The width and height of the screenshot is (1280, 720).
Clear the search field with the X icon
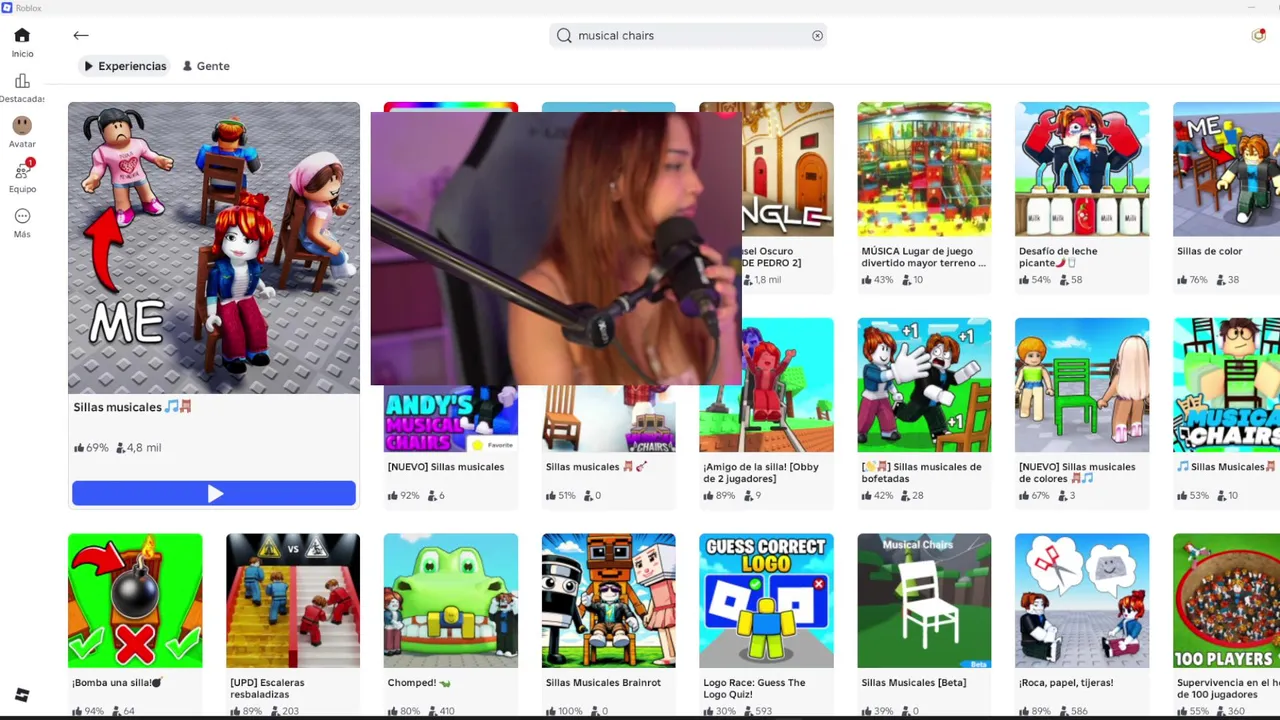pos(817,35)
